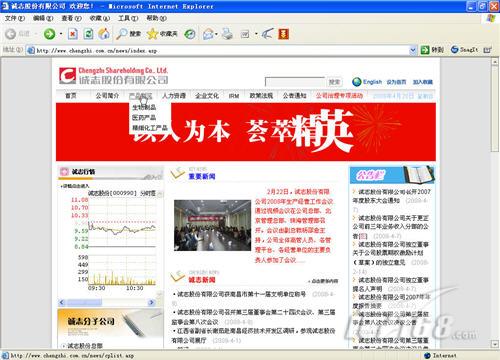Click the 搜索 button beside search box
500x360 pixels.
tap(334, 82)
